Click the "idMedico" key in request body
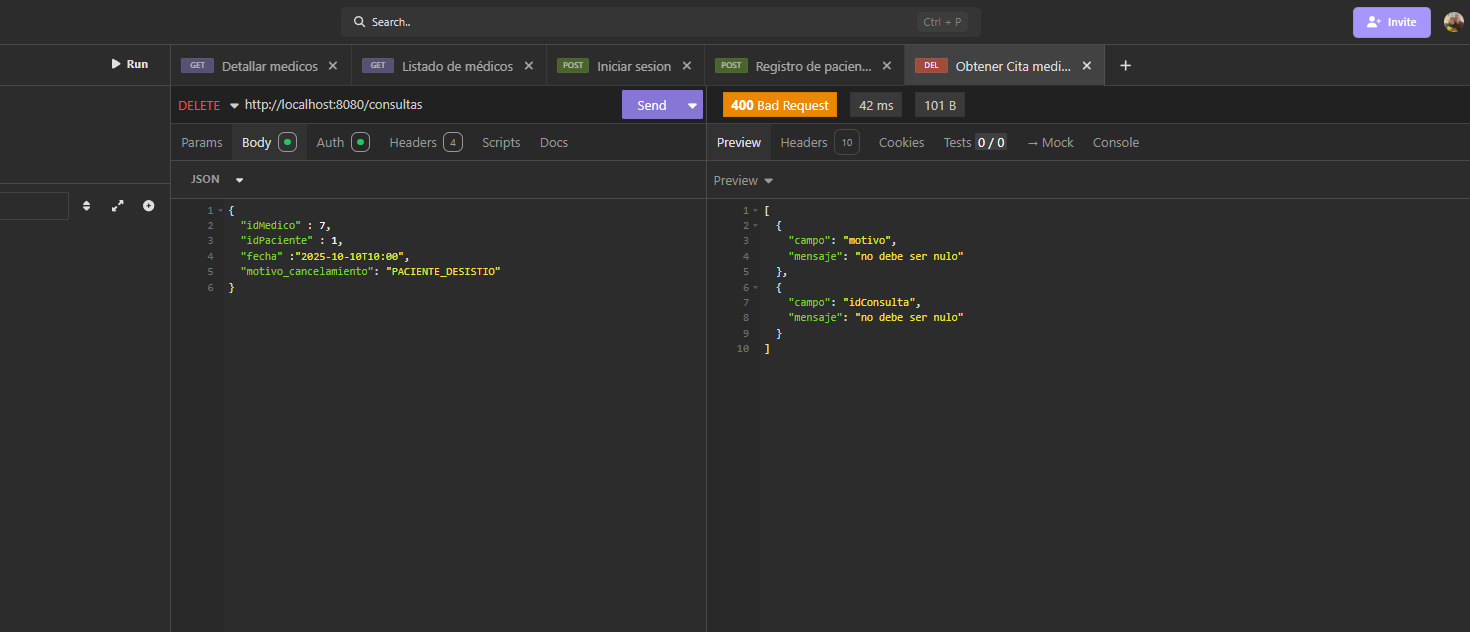Screen dimensions: 1470x632 (x=270, y=226)
